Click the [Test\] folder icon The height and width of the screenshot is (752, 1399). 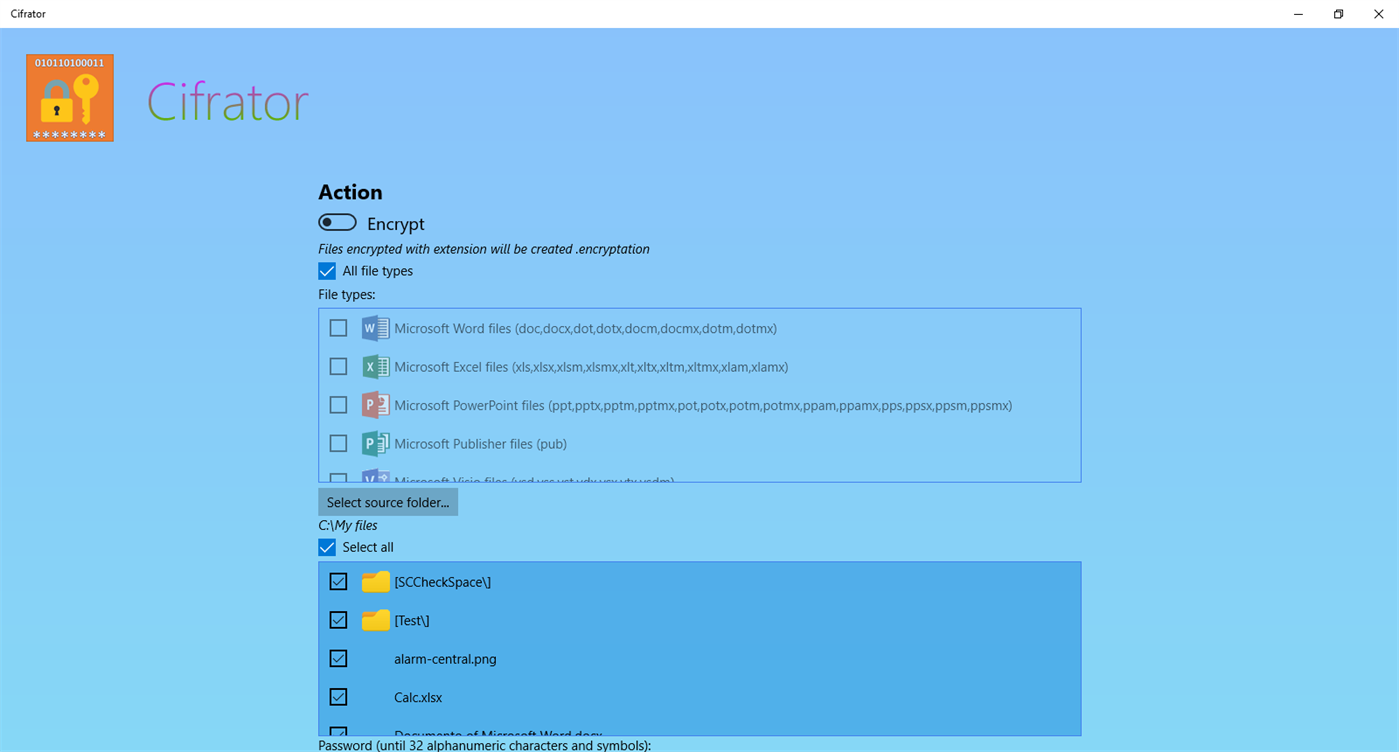pyautogui.click(x=374, y=620)
